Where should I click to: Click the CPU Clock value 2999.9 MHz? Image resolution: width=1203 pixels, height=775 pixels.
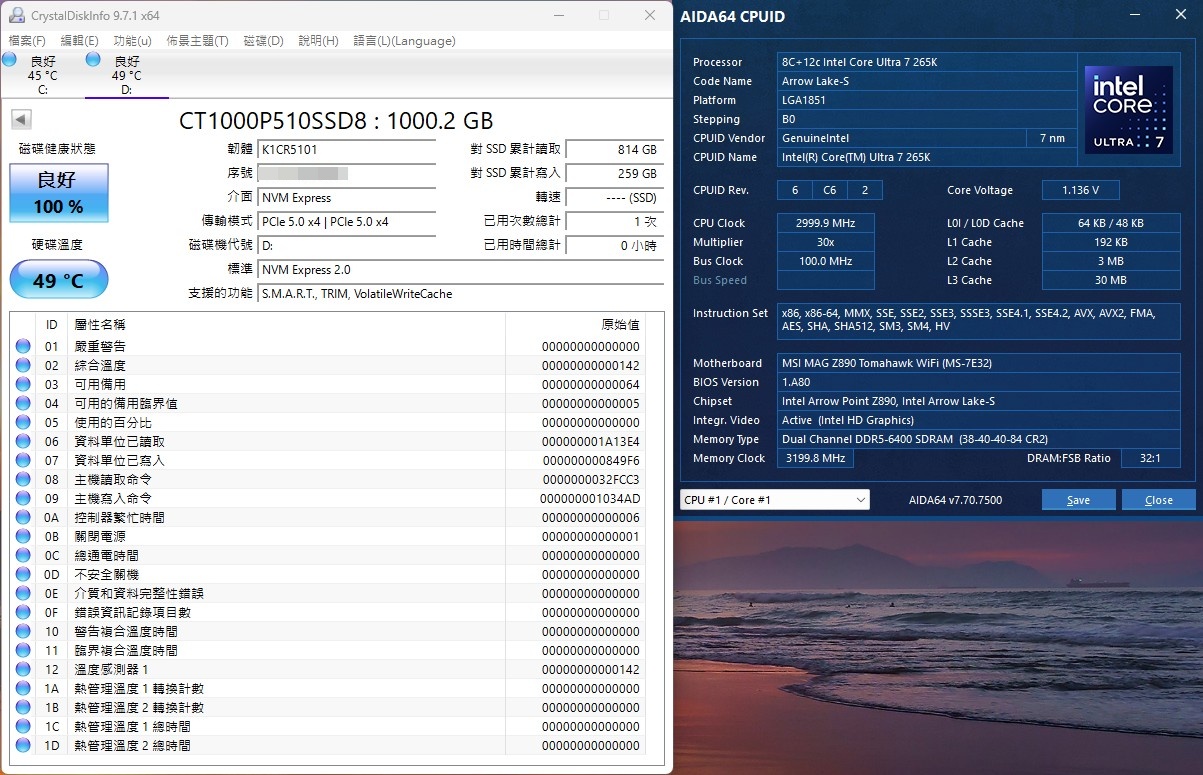click(x=826, y=223)
